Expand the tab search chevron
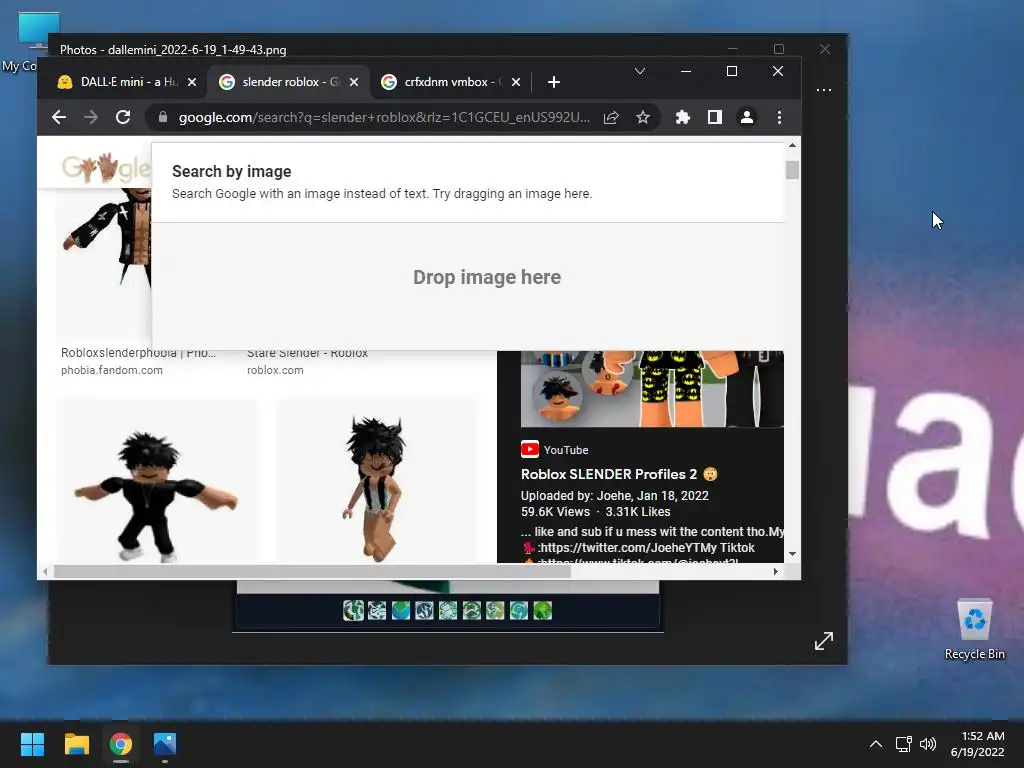 (640, 71)
